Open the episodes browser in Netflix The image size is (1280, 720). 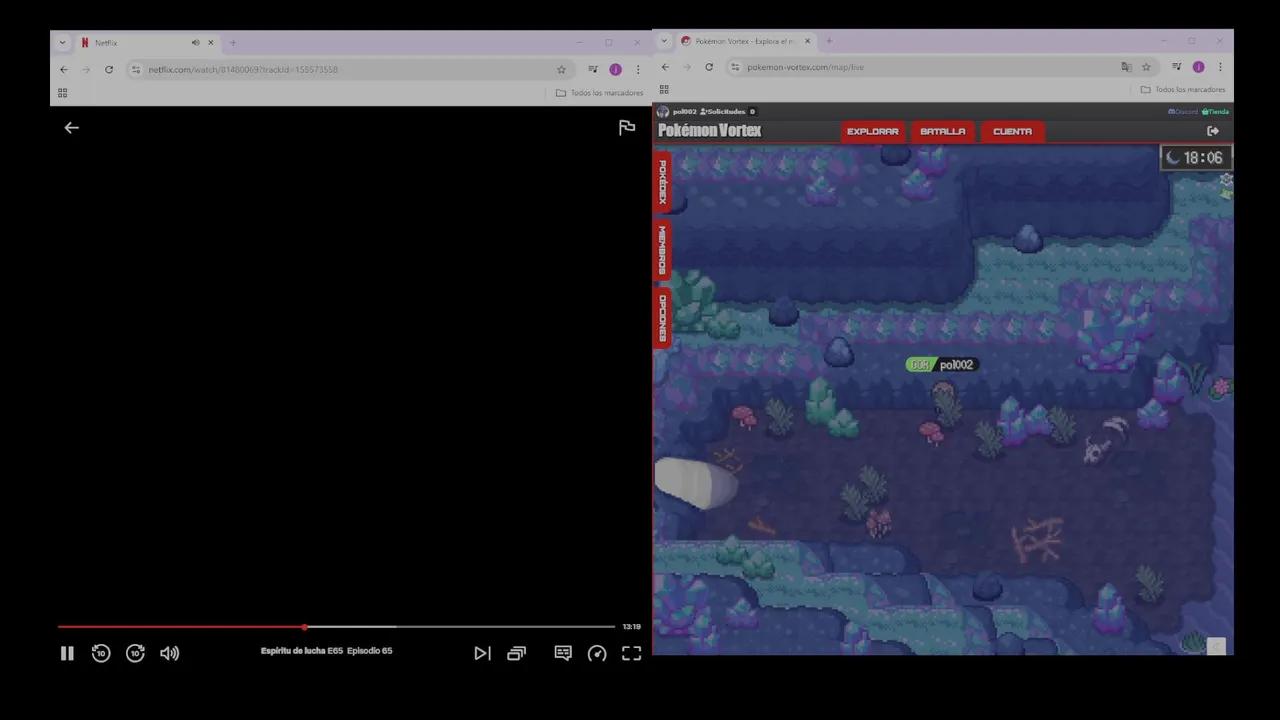(516, 653)
